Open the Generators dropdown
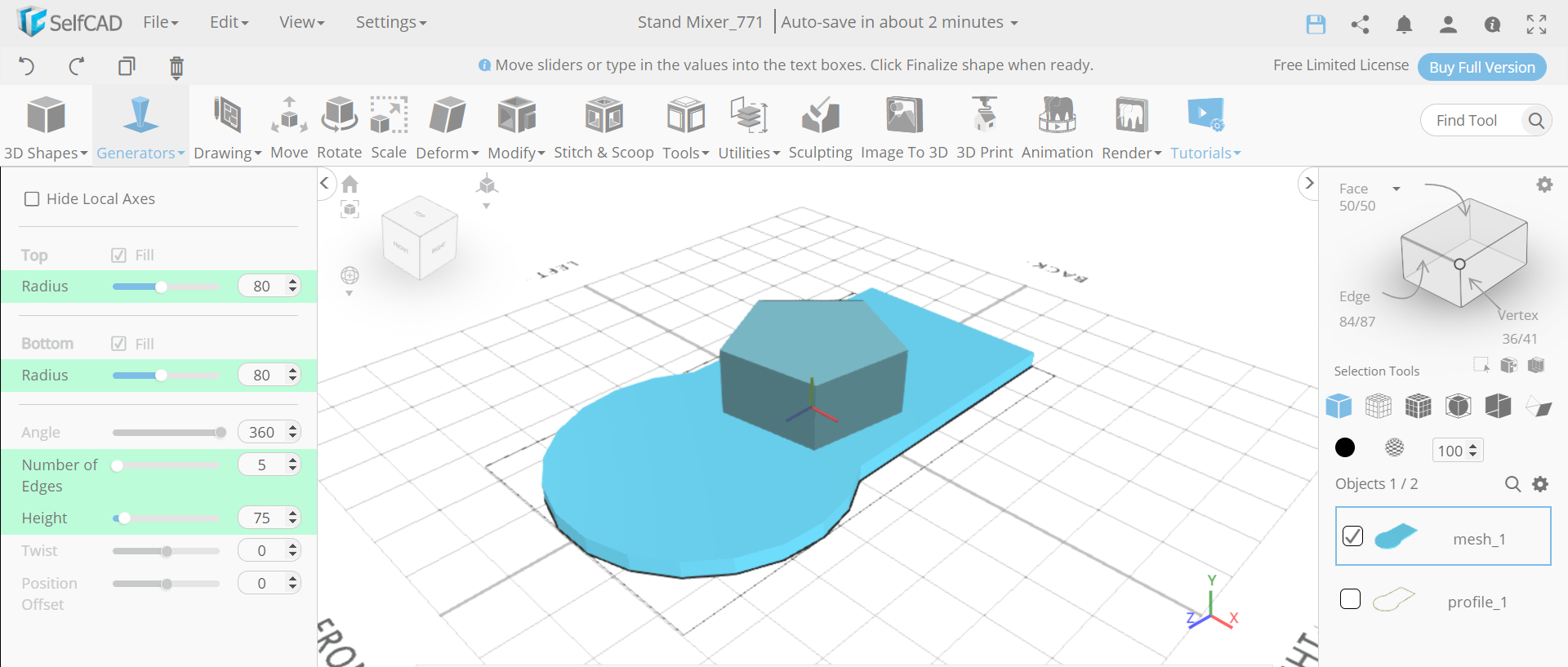Image resolution: width=1568 pixels, height=667 pixels. [140, 127]
